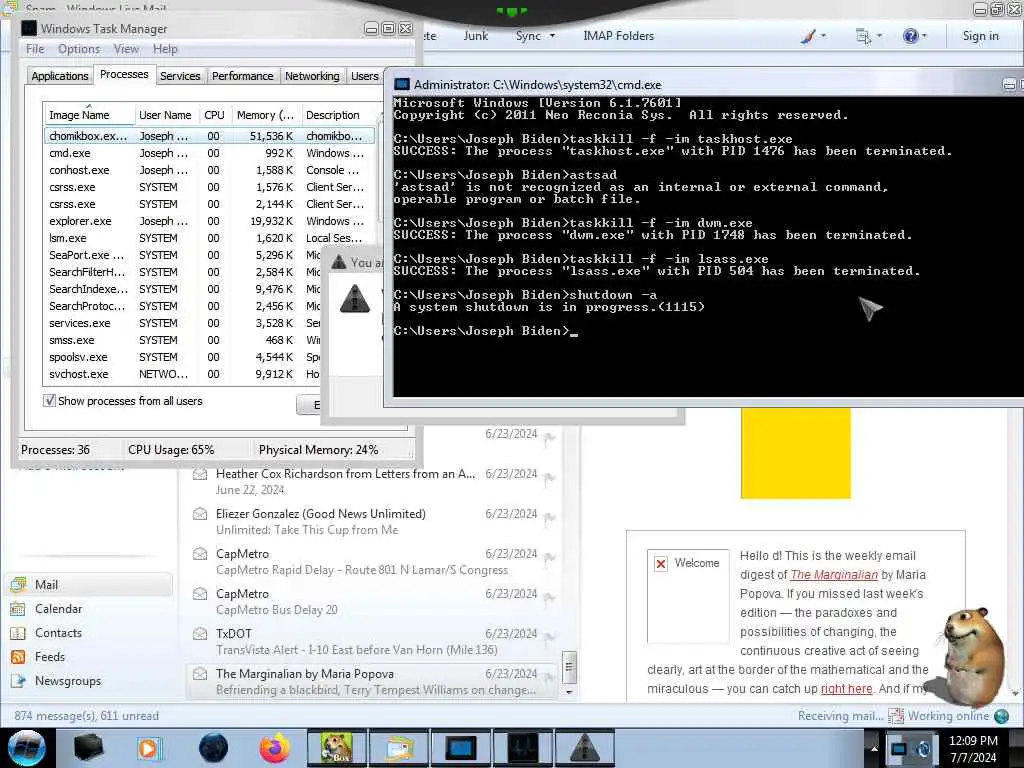Open Task Manager Help menu

pos(165,49)
